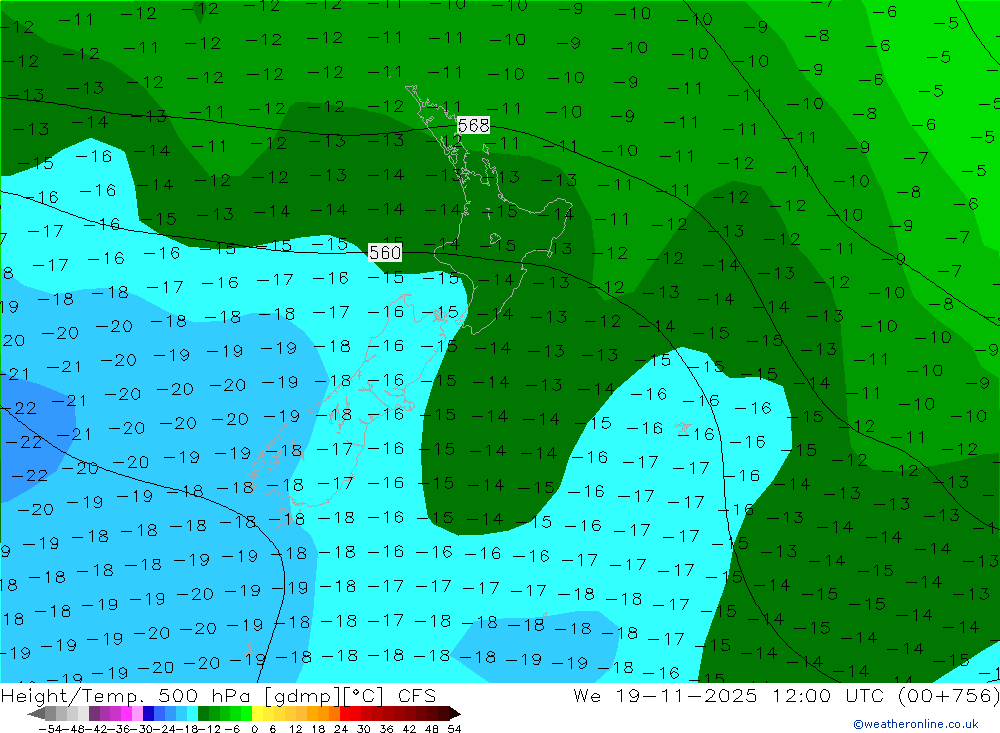The height and width of the screenshot is (733, 1000).
Task: Click the left gray arrow end of legend
Action: coord(36,714)
